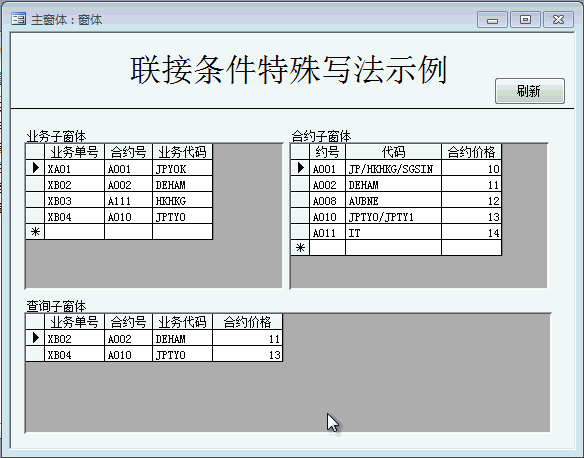
Task: Click row selector for XB04 in 查询子窗体
Action: click(x=35, y=354)
